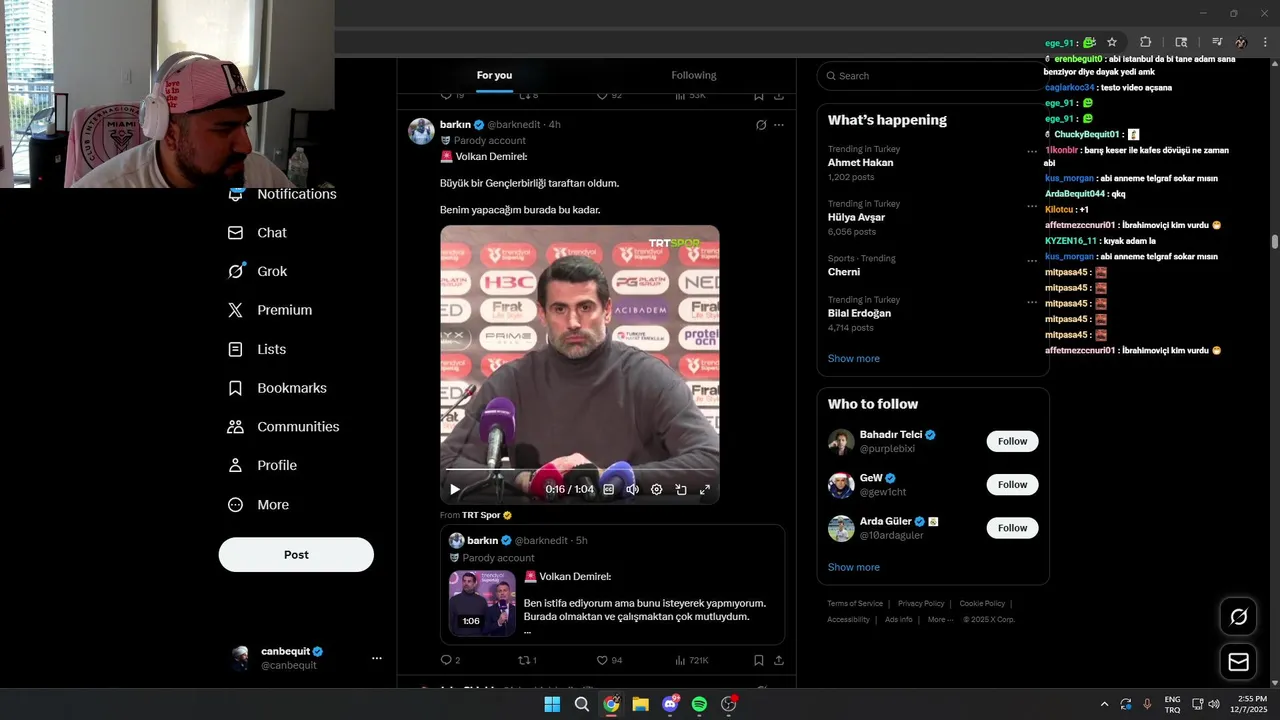This screenshot has height=720, width=1280.
Task: Open the floating Messages envelope button
Action: (1238, 662)
